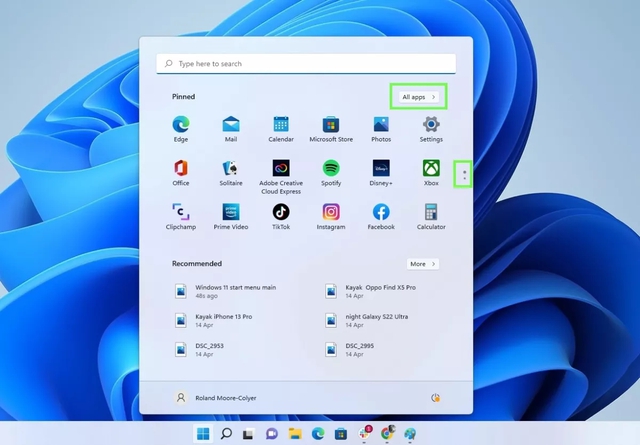Viewport: 640px width, 445px height.
Task: Open Roland Moore-Colyer user account
Action: click(216, 398)
